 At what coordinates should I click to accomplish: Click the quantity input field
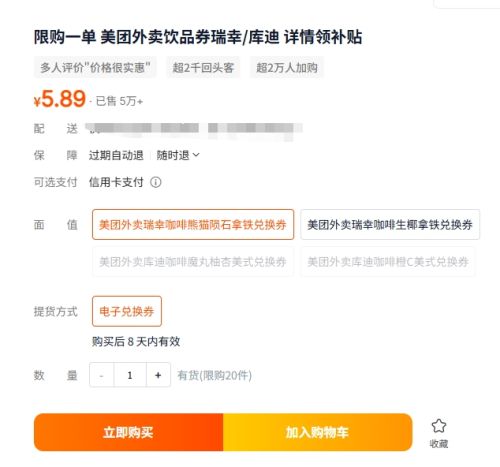pyautogui.click(x=130, y=375)
